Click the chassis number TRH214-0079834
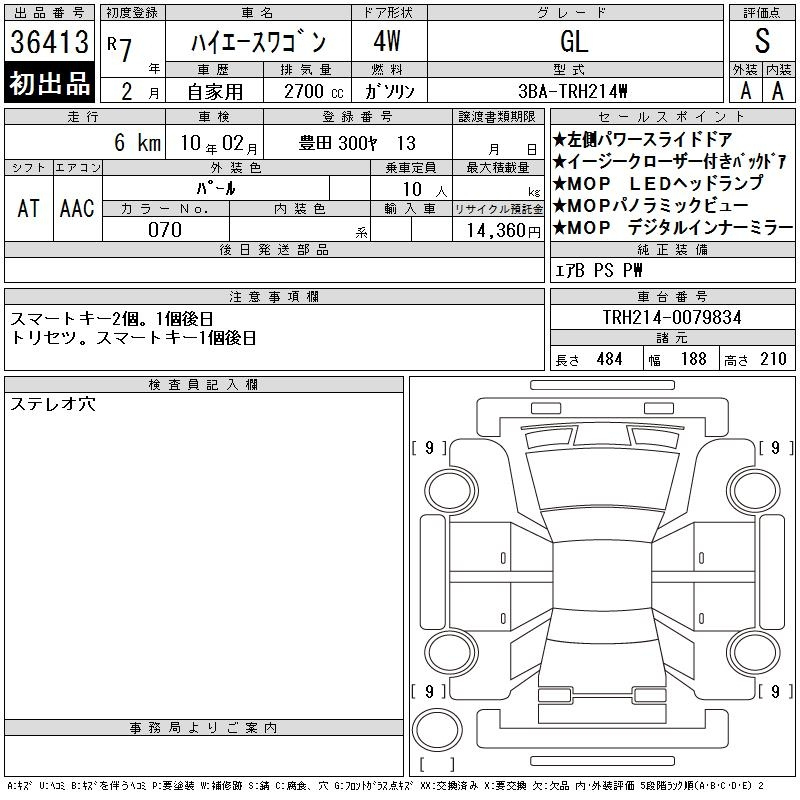This screenshot has height=800, width=800. coord(671,318)
